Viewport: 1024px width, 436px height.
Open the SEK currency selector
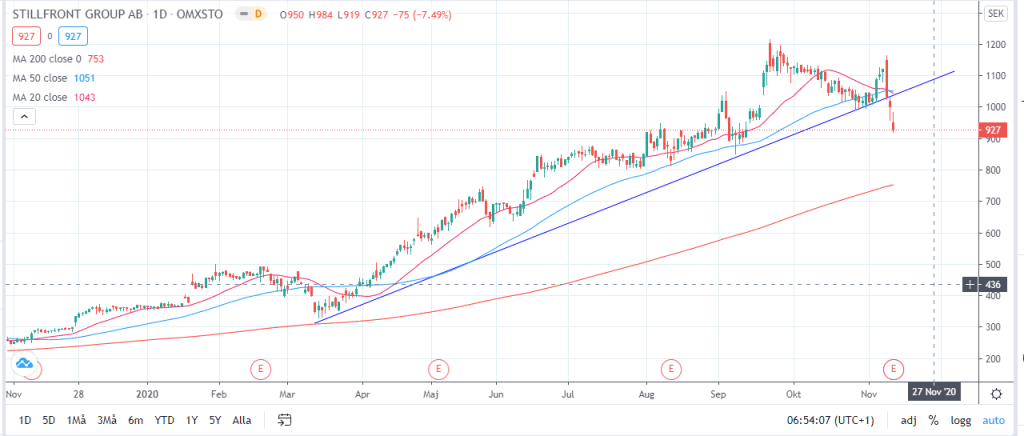[x=995, y=13]
